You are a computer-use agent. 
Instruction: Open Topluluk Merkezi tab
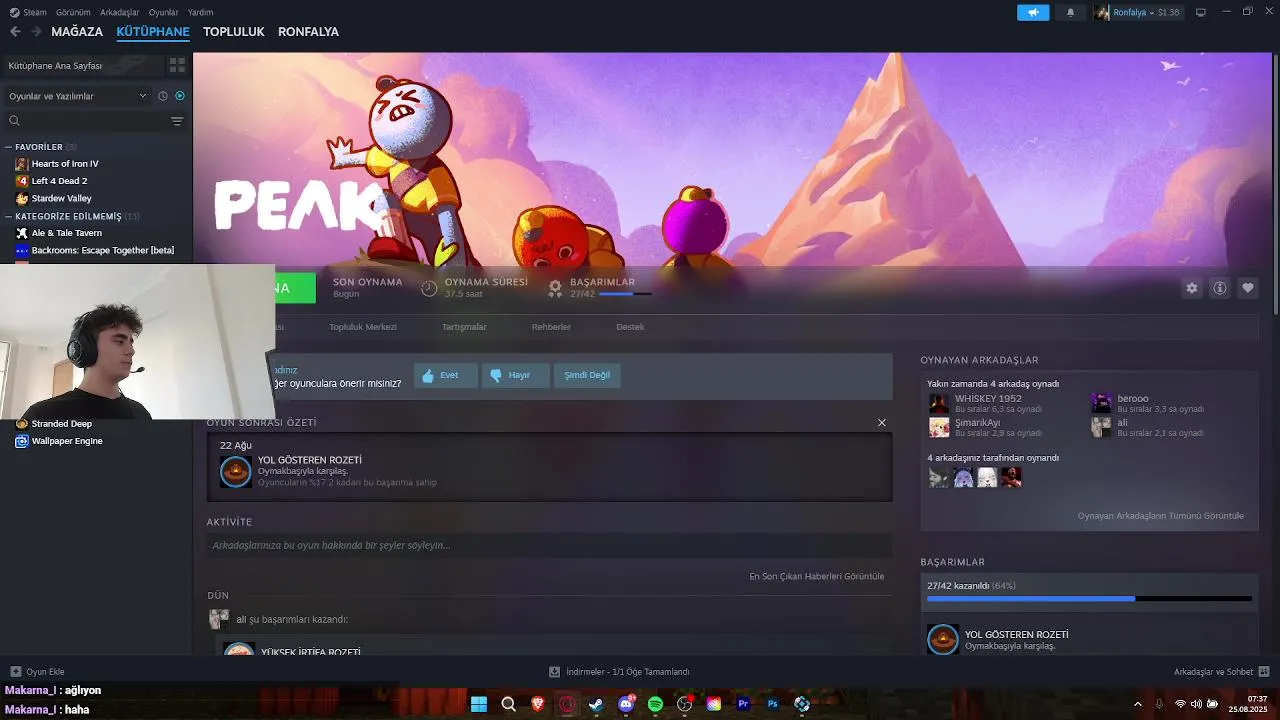(x=363, y=327)
